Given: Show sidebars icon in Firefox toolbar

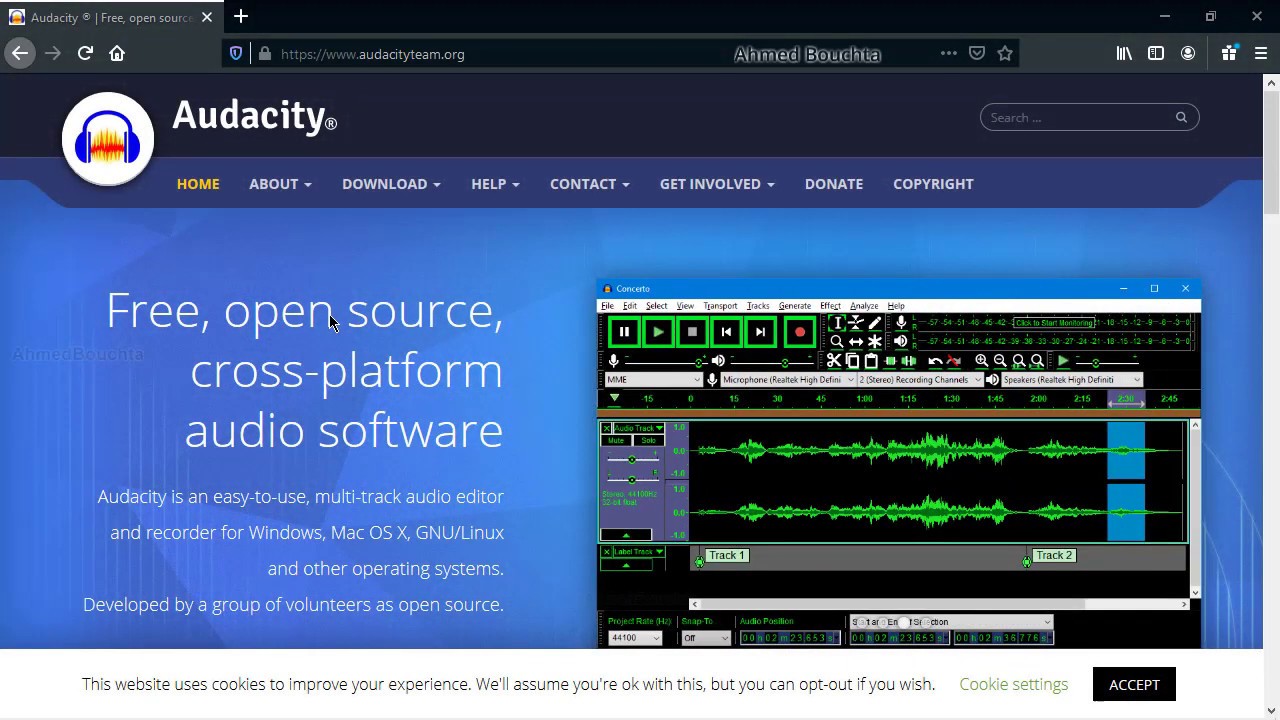Looking at the screenshot, I should tap(1156, 54).
